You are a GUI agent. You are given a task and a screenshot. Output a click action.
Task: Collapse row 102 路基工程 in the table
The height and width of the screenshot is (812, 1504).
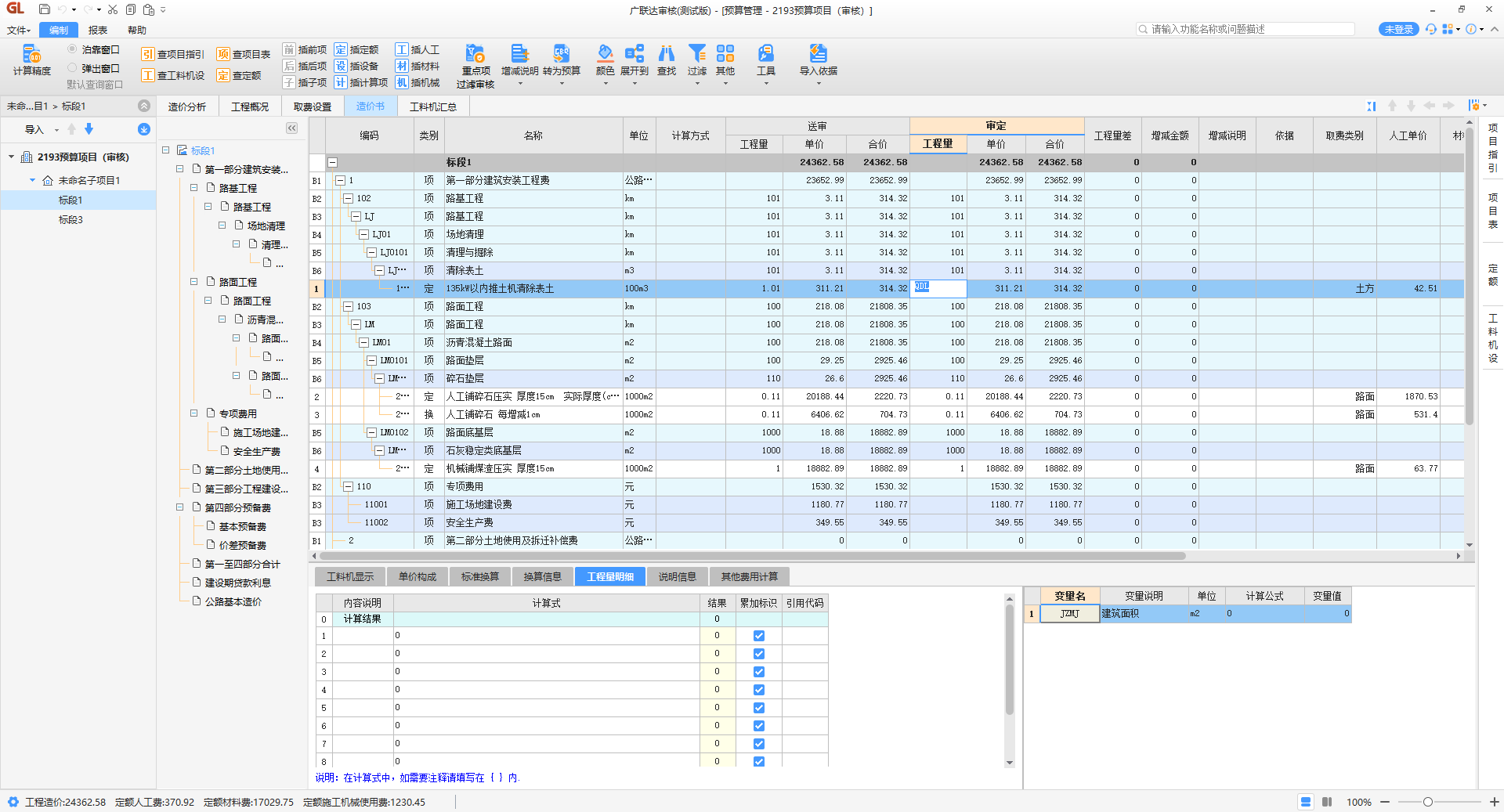tap(348, 198)
